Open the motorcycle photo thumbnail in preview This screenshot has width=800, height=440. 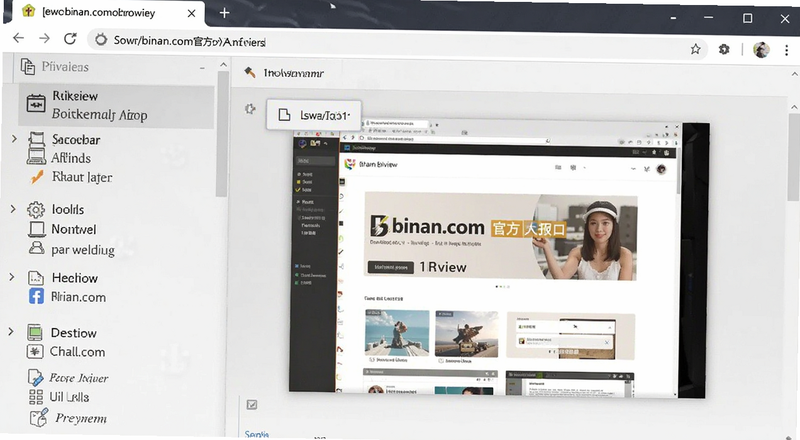467,333
